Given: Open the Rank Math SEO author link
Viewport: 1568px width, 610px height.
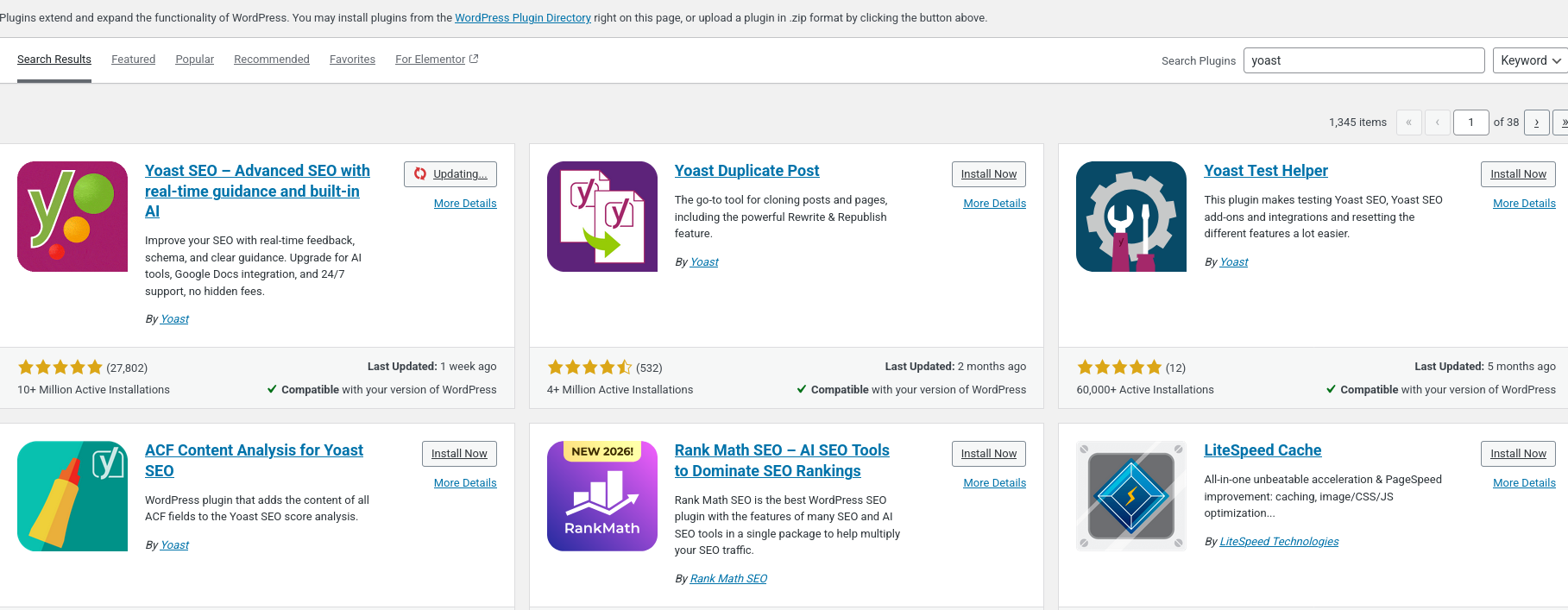Looking at the screenshot, I should [728, 578].
